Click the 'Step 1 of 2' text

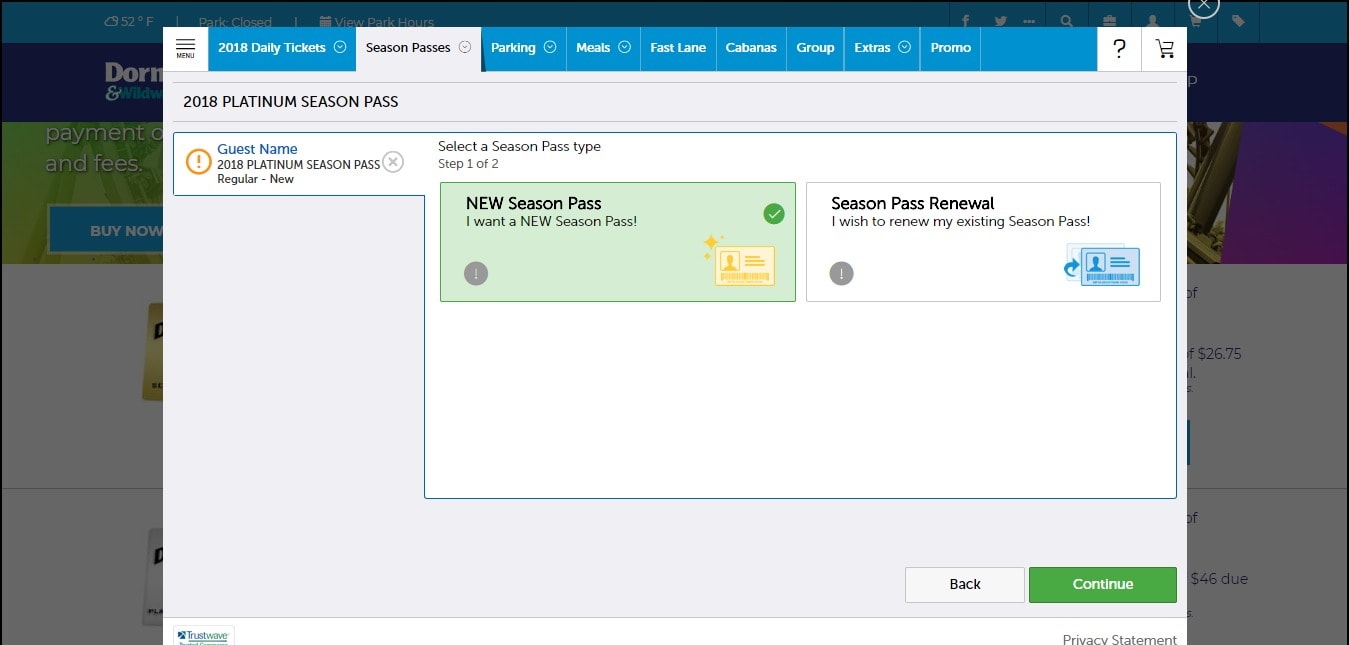[x=468, y=164]
